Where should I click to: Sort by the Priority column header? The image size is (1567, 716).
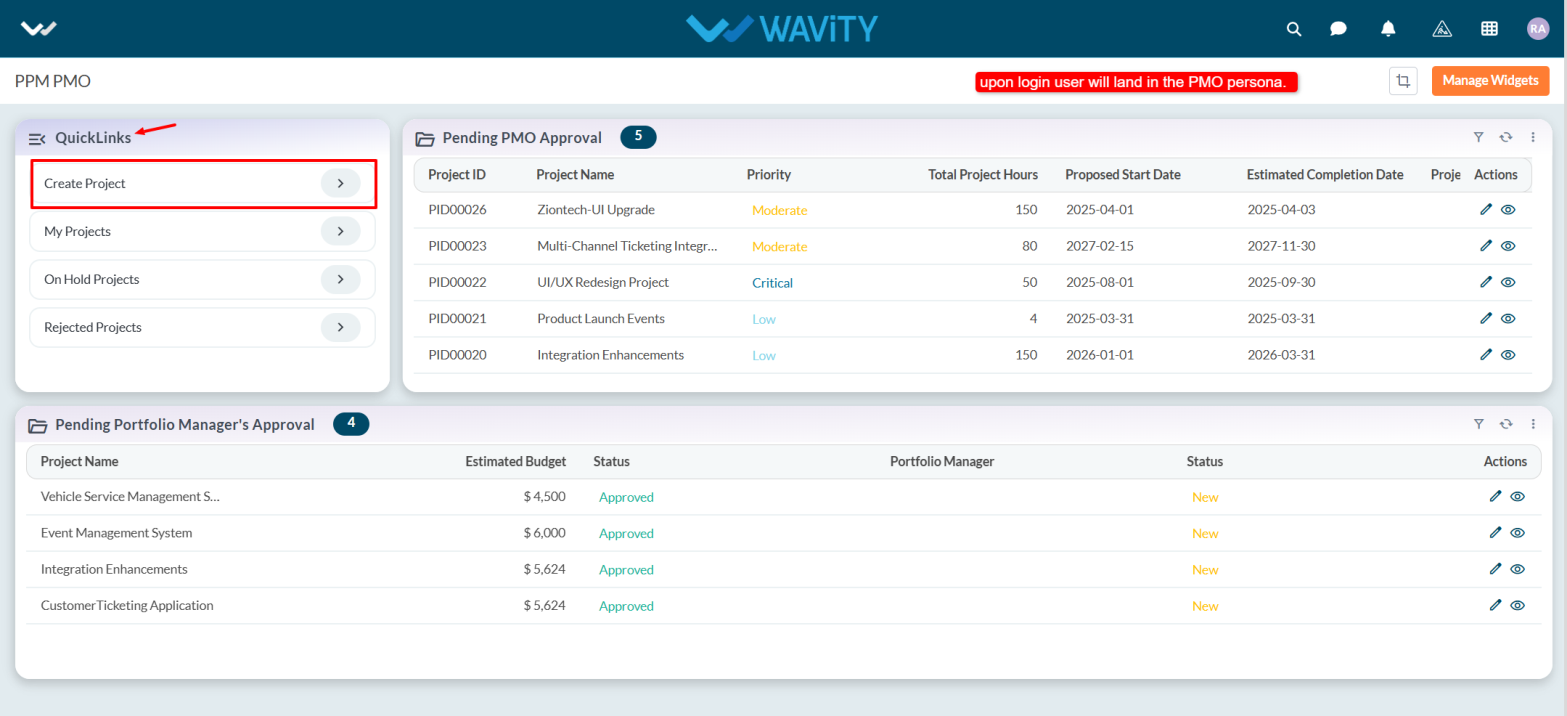pos(769,174)
